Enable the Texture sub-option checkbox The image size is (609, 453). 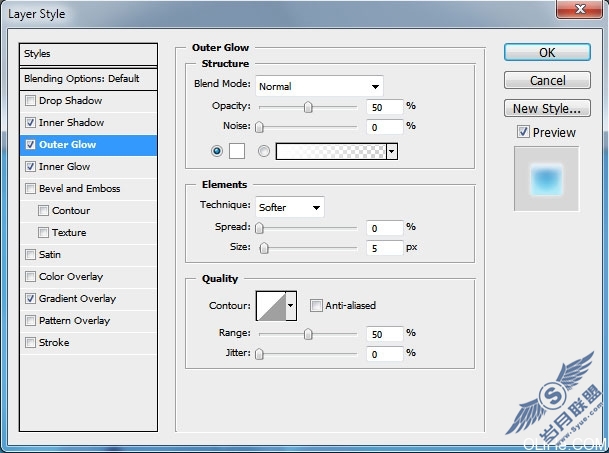43,232
